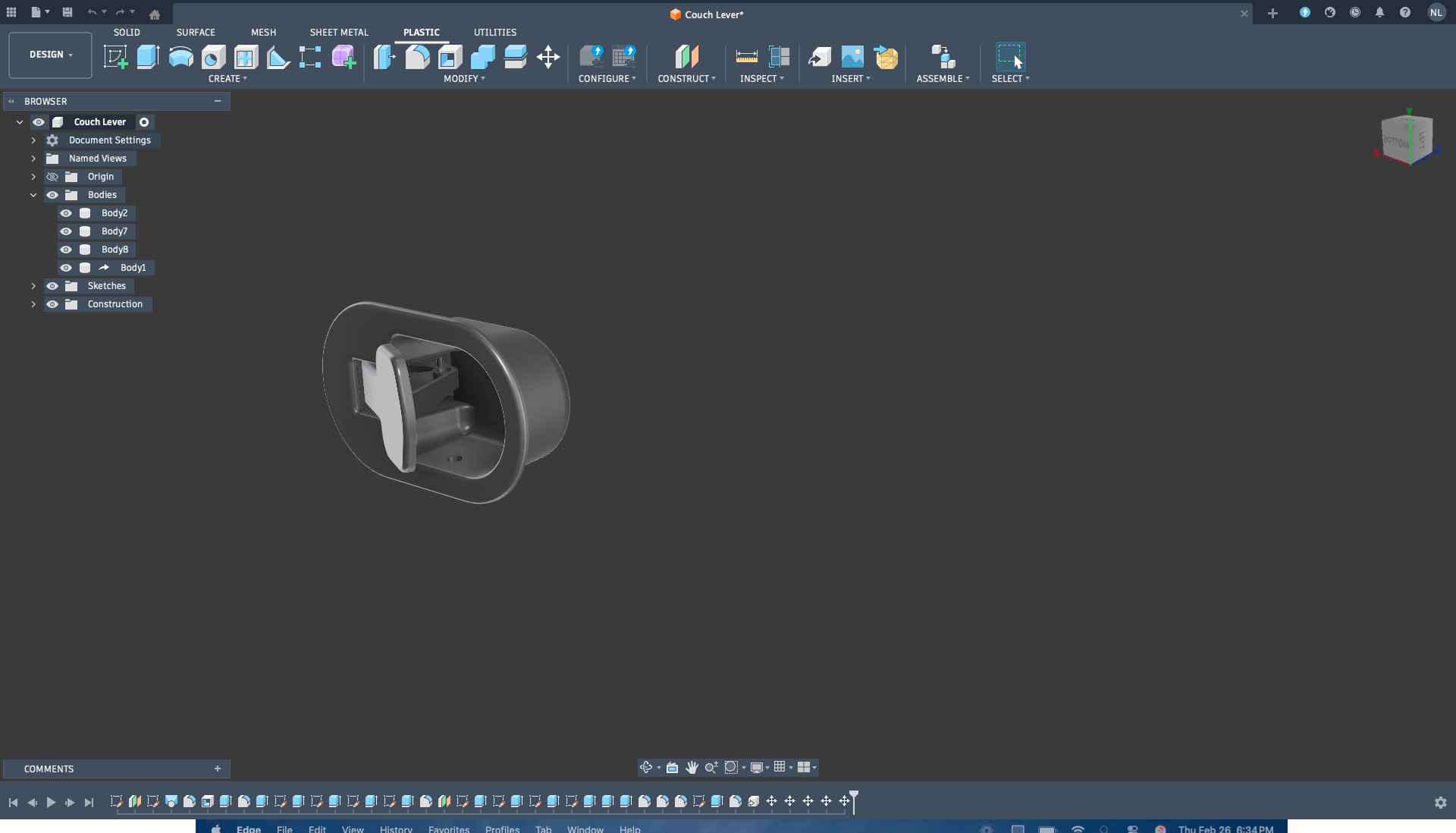Hide Body7 using its eye icon
The width and height of the screenshot is (1456, 833).
click(x=66, y=231)
